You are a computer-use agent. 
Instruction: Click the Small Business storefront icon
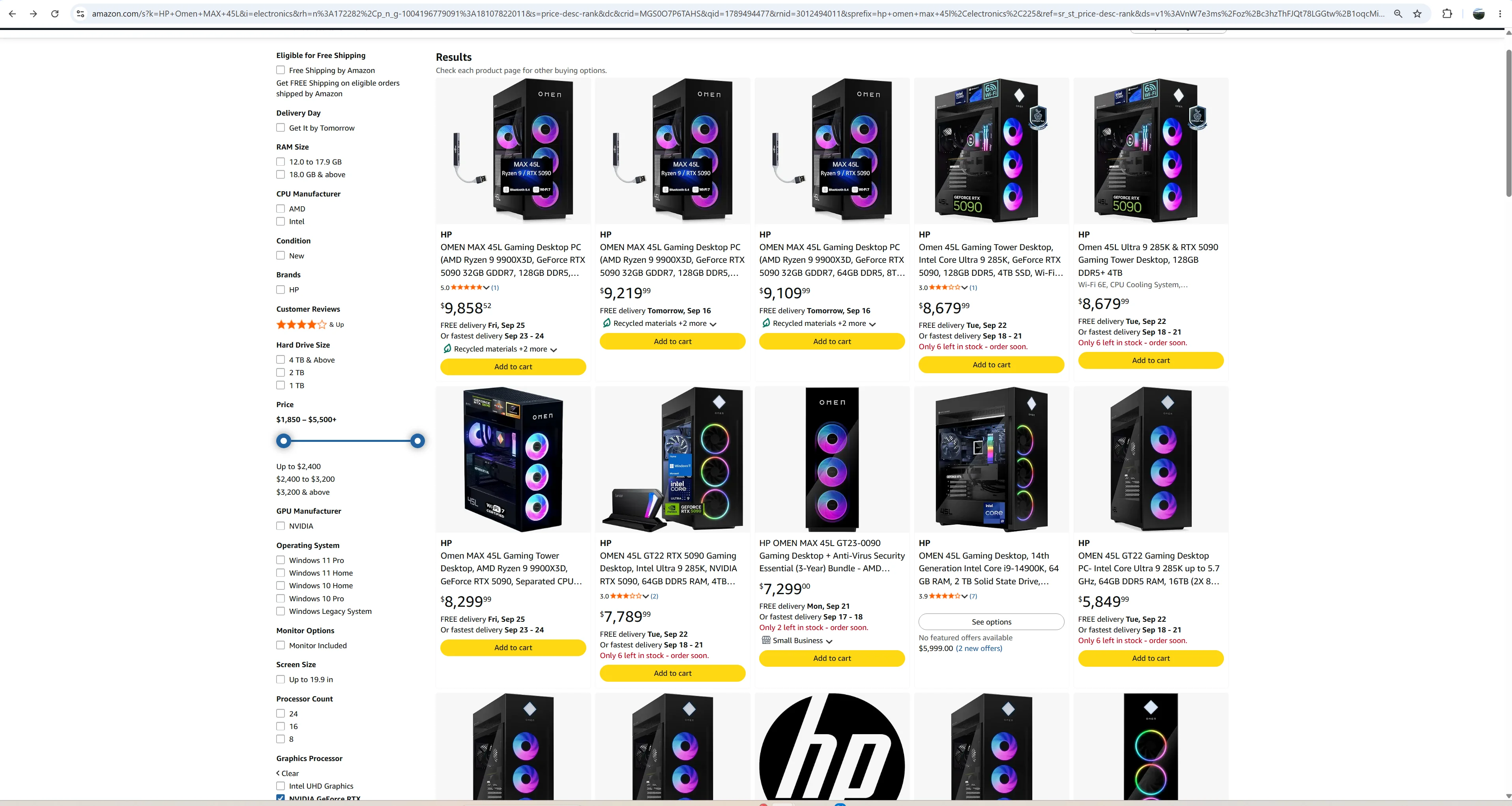[x=766, y=640]
